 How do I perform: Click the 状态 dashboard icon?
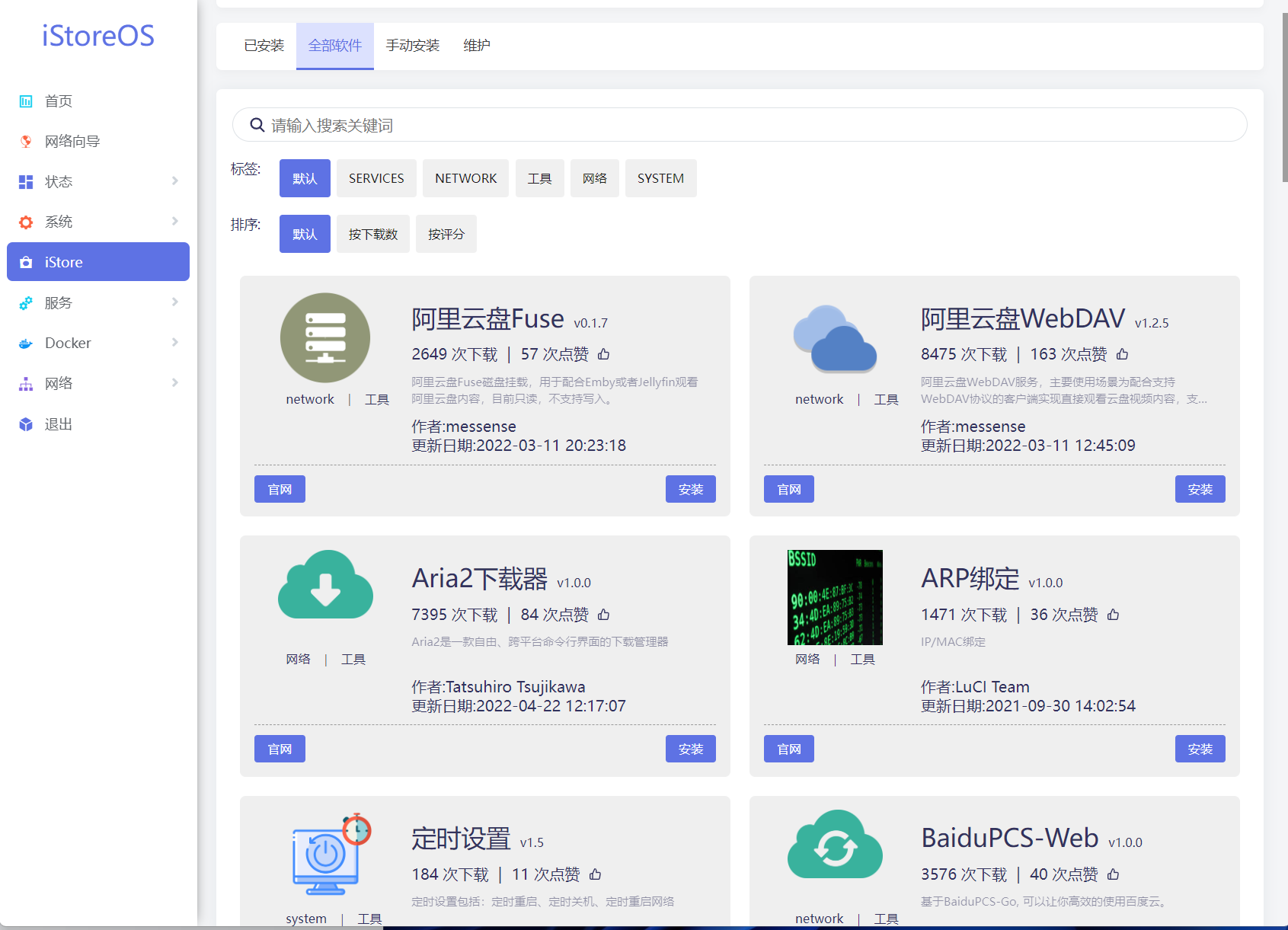[26, 181]
